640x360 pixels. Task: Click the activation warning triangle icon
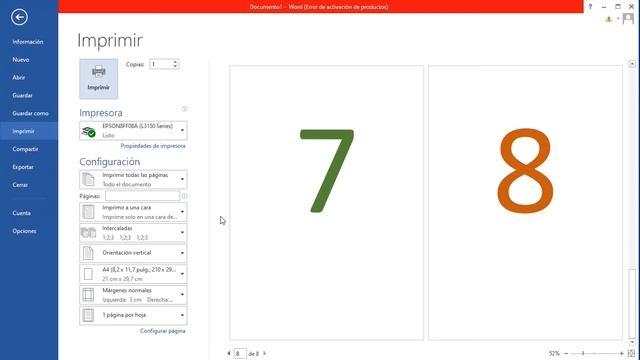(x=609, y=19)
